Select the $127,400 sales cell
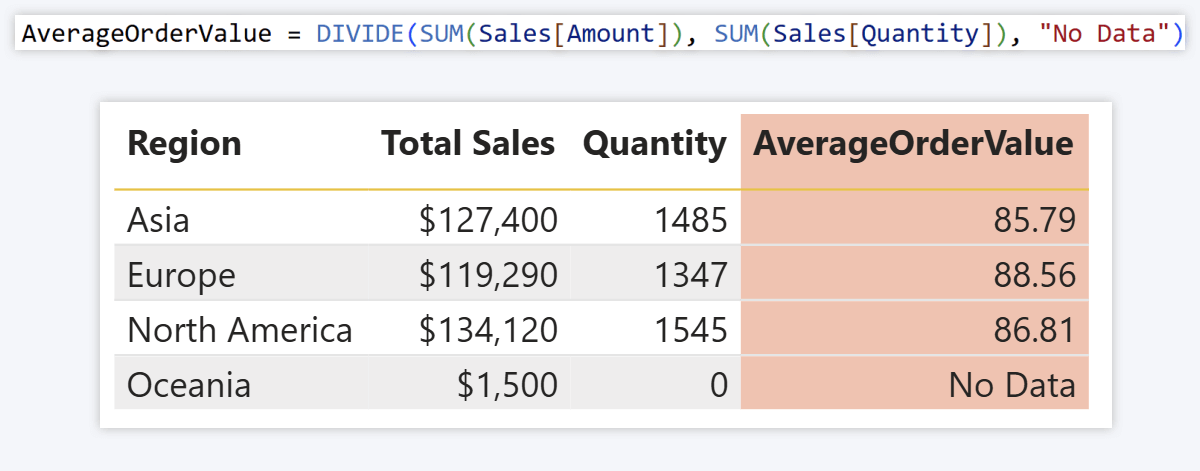Image resolution: width=1200 pixels, height=471 pixels. [x=488, y=219]
